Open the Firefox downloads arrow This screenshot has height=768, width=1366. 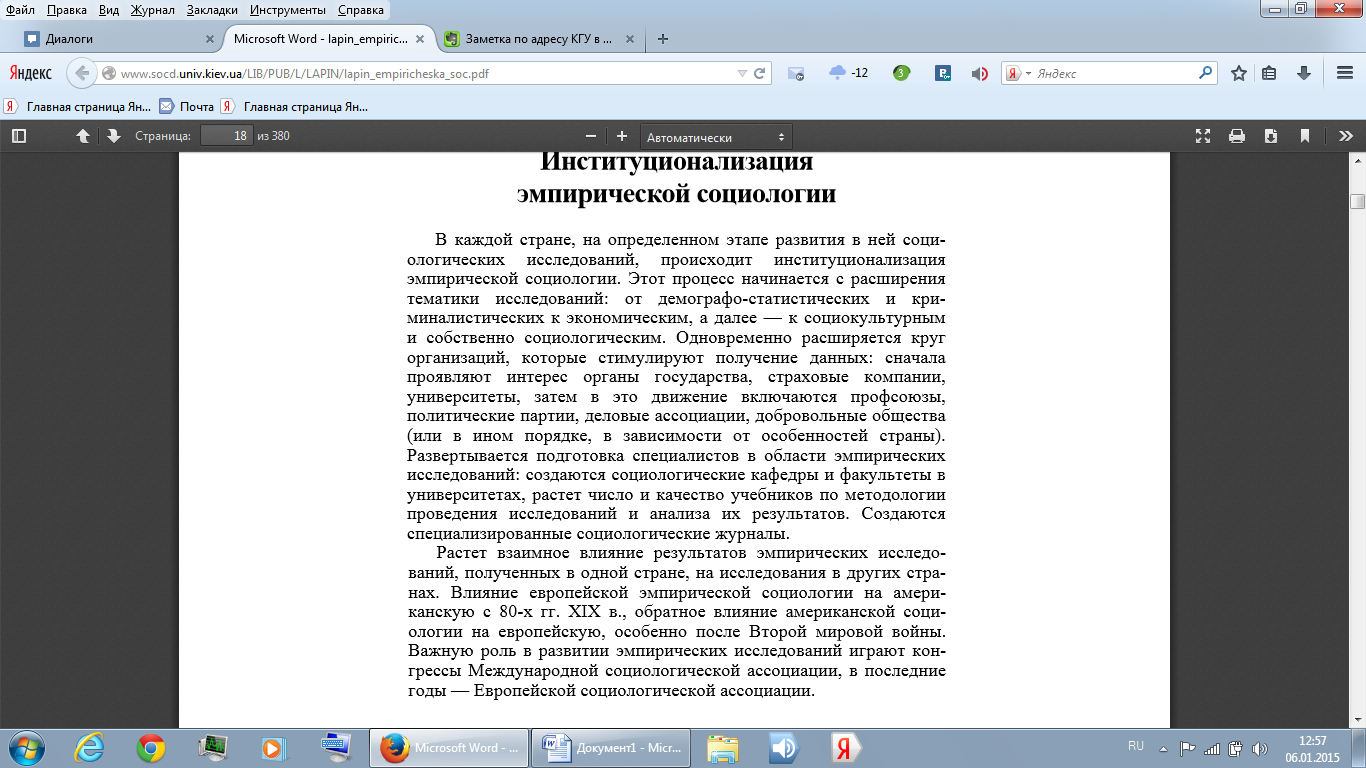point(1304,73)
